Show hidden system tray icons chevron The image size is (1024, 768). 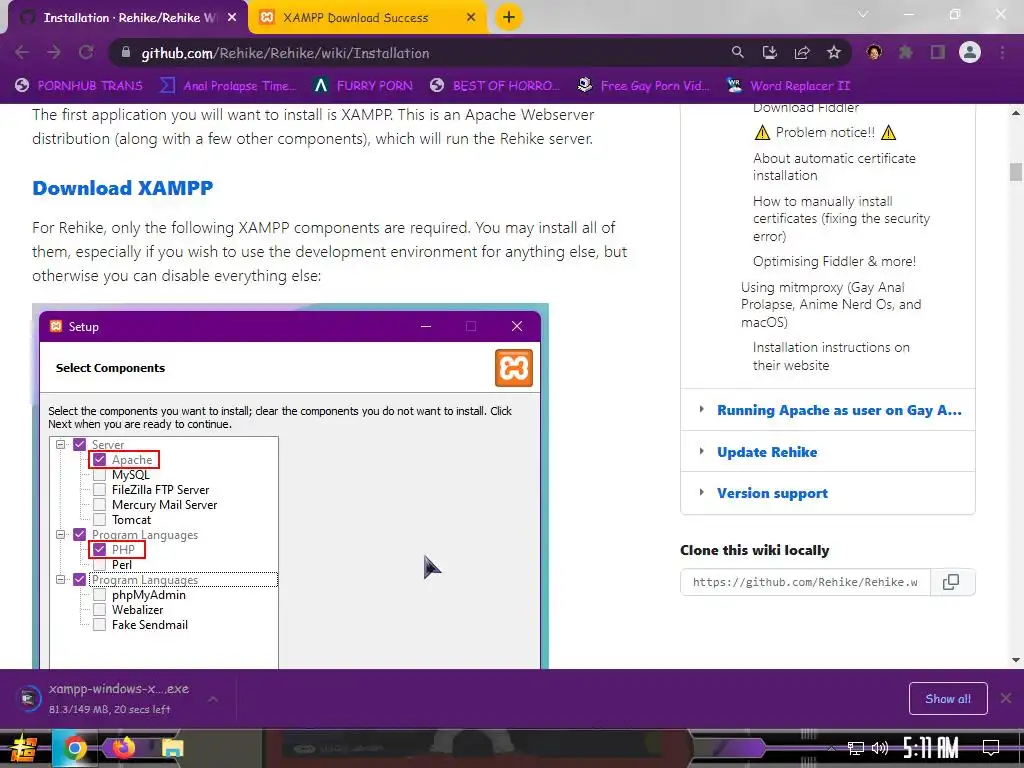(831, 748)
